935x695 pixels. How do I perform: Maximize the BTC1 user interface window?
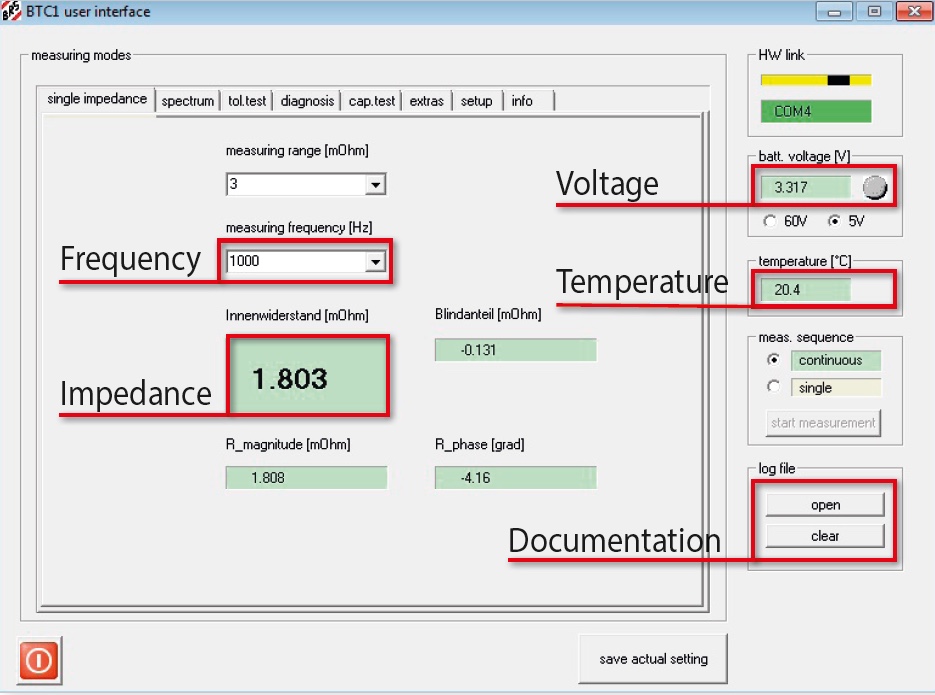pyautogui.click(x=874, y=11)
